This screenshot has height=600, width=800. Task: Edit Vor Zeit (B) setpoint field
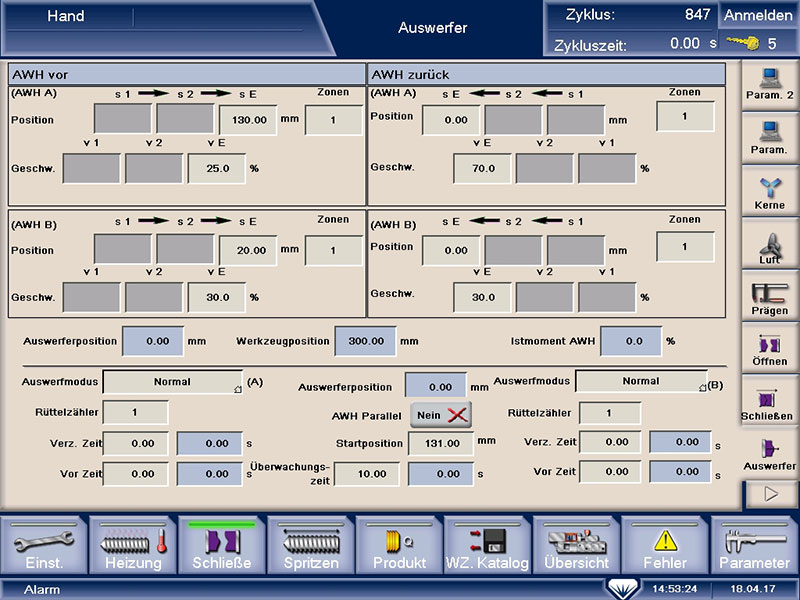(x=610, y=471)
